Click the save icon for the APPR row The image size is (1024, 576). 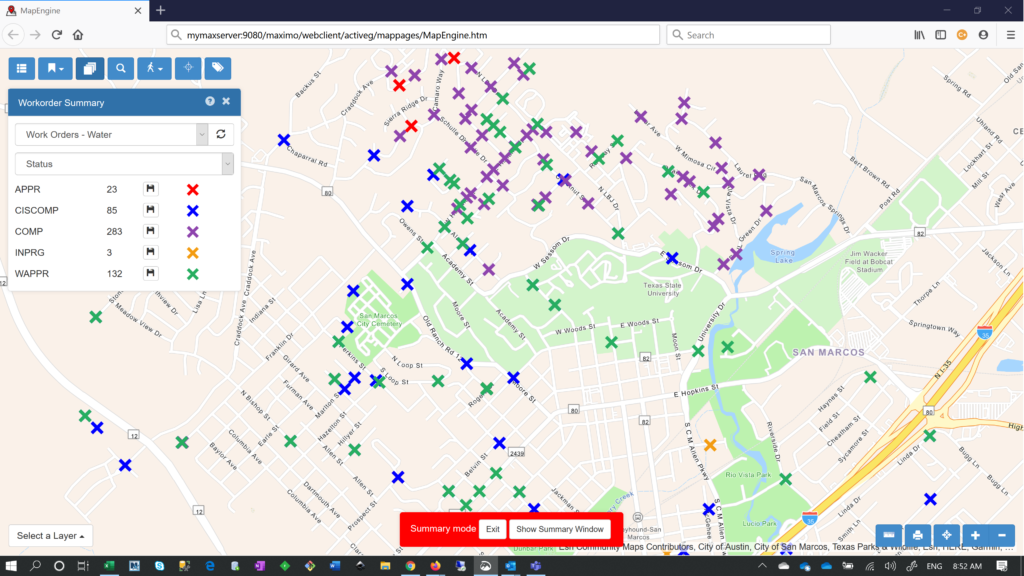click(x=150, y=189)
